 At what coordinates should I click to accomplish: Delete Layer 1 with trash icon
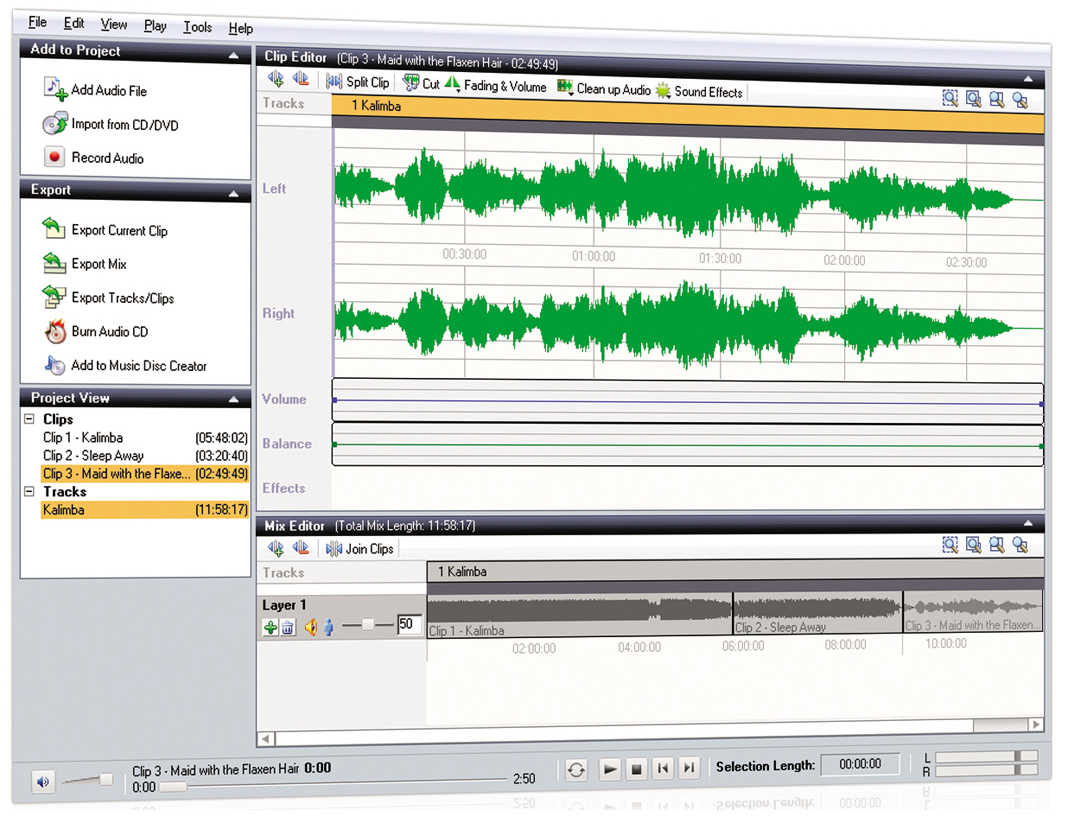tap(287, 627)
